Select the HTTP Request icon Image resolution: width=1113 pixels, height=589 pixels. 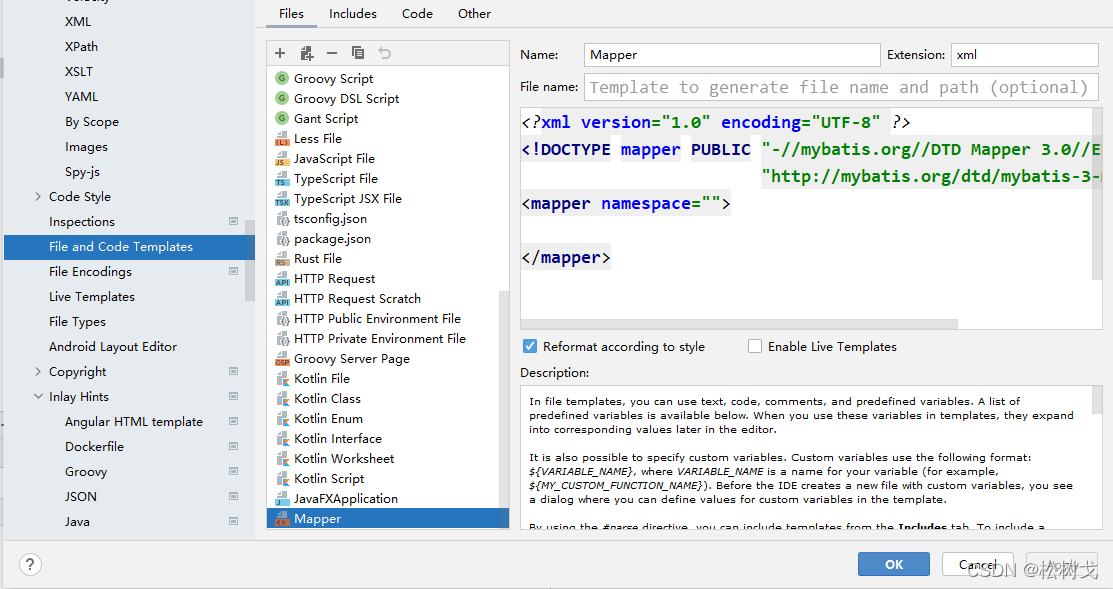click(x=282, y=278)
